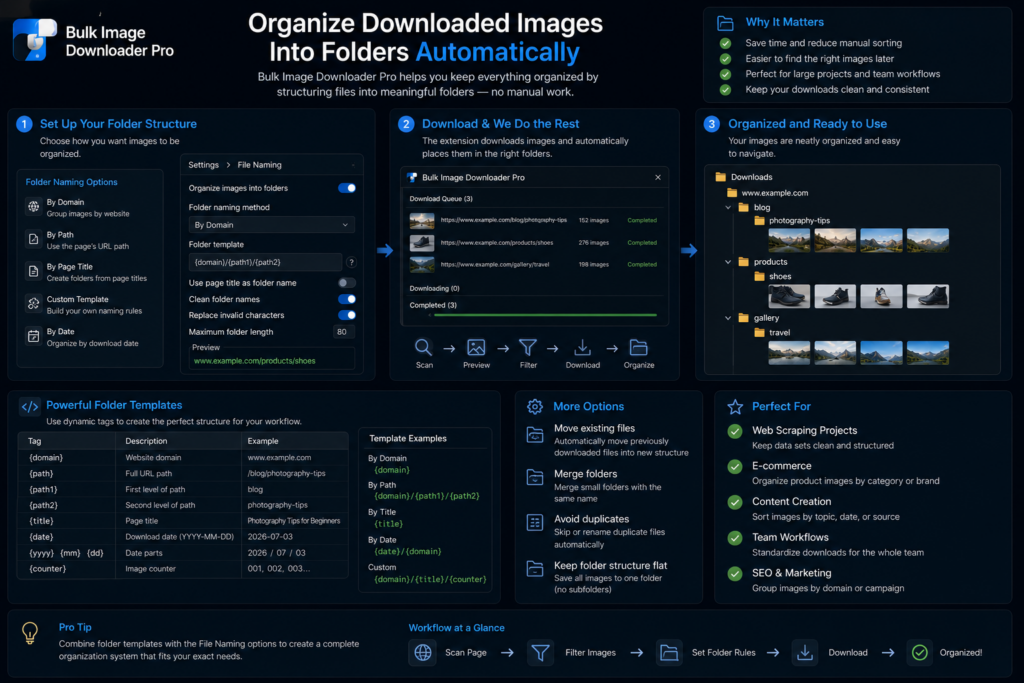This screenshot has width=1024, height=683.
Task: Select the By Domain globe icon
Action: click(x=33, y=207)
